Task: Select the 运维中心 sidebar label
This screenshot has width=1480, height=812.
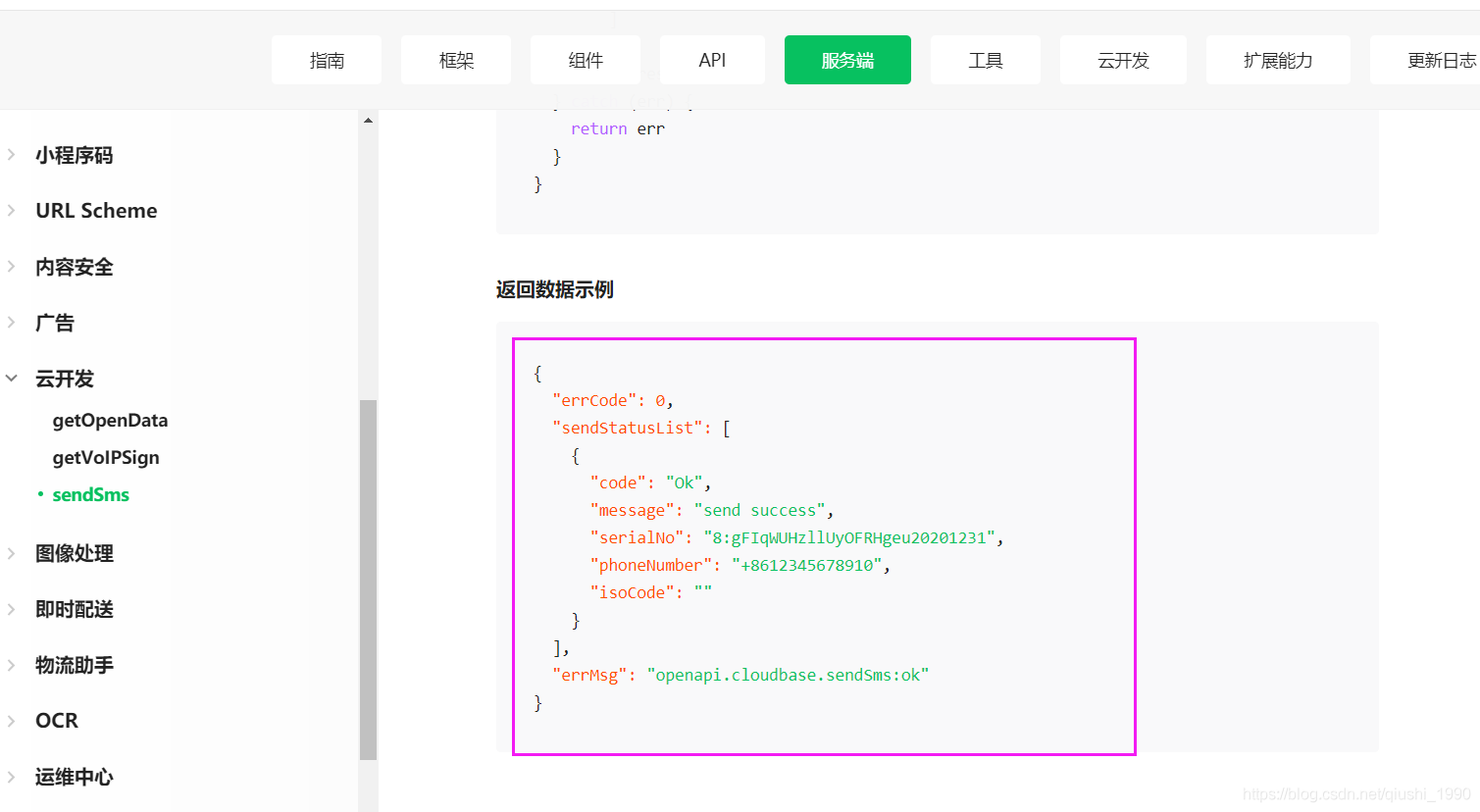Action: point(75,777)
